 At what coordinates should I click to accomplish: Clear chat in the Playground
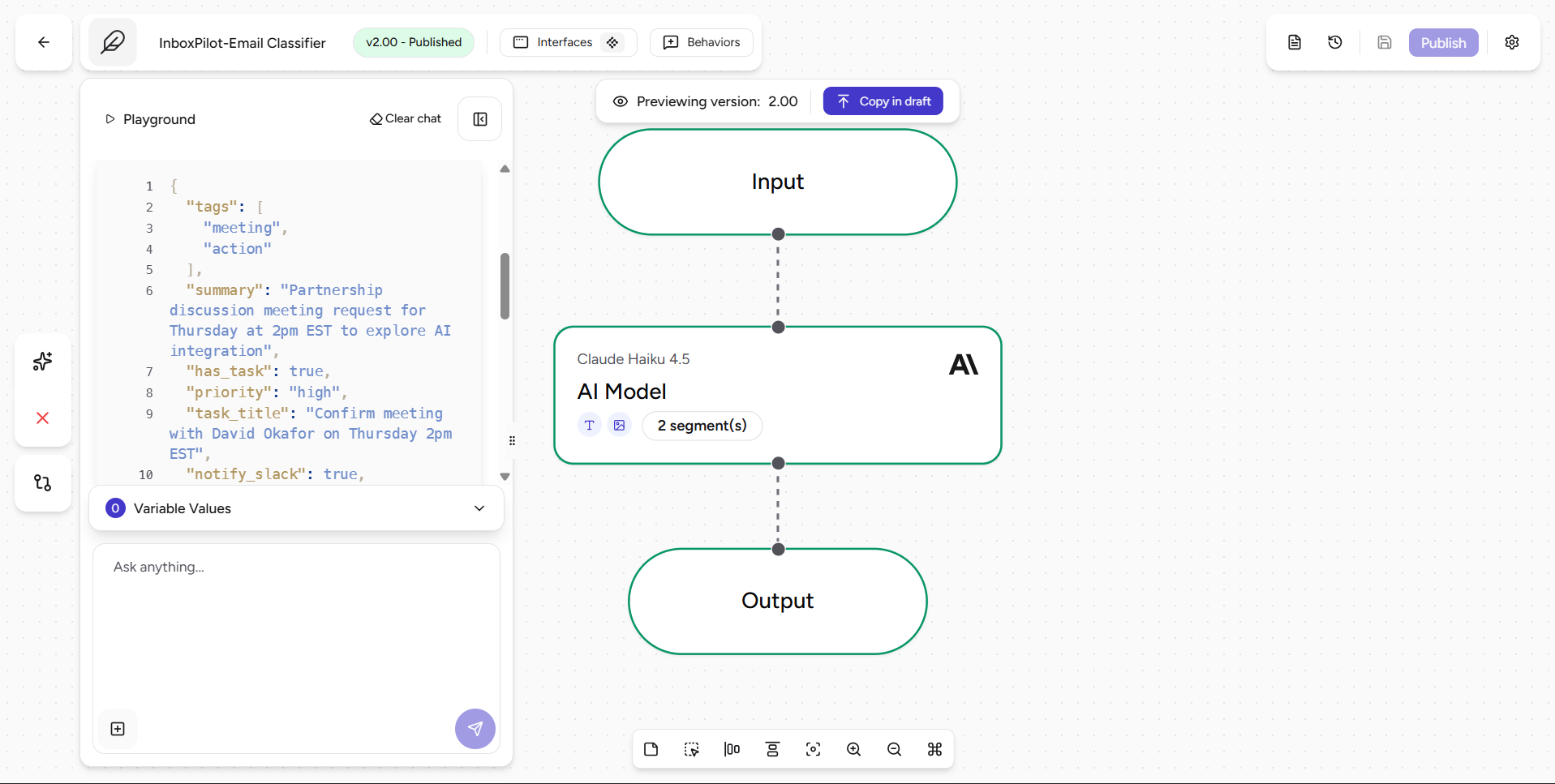pyautogui.click(x=406, y=118)
